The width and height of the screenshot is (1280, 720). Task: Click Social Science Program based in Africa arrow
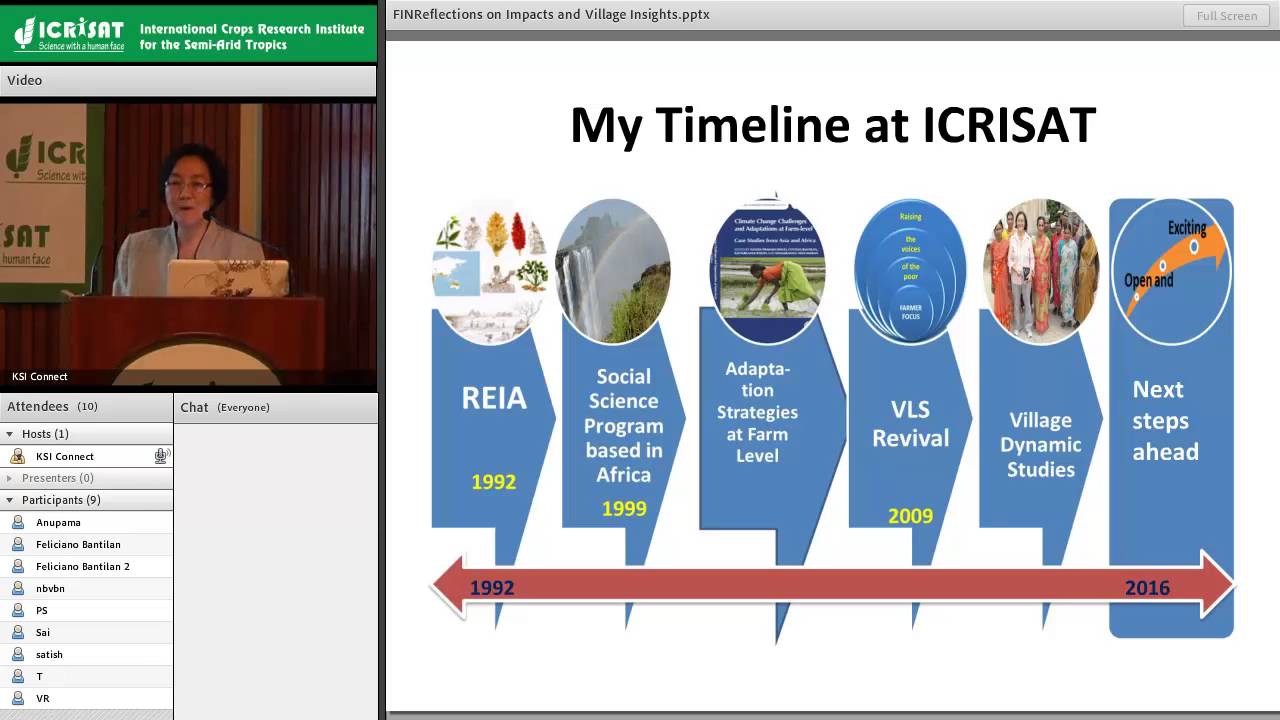point(623,440)
